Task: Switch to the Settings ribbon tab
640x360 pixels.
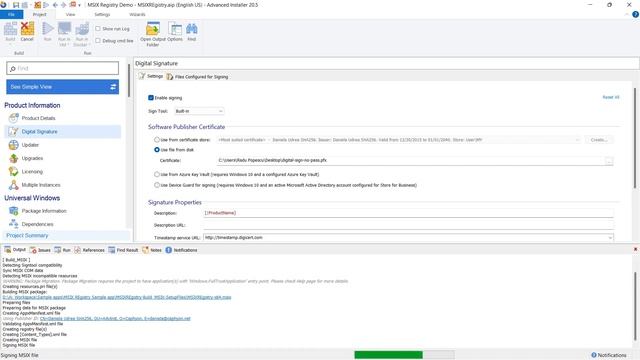Action: pyautogui.click(x=102, y=14)
